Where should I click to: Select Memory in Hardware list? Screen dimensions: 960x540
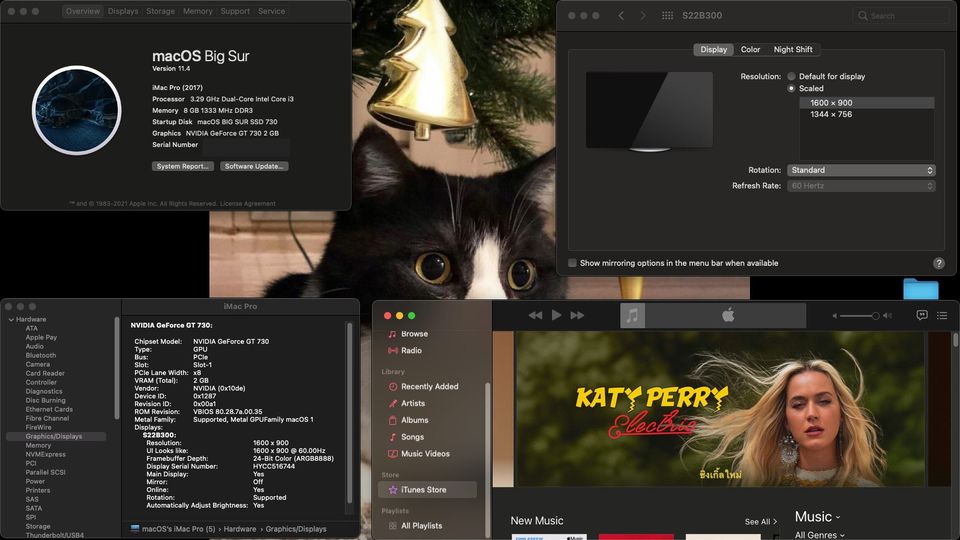[x=38, y=446]
